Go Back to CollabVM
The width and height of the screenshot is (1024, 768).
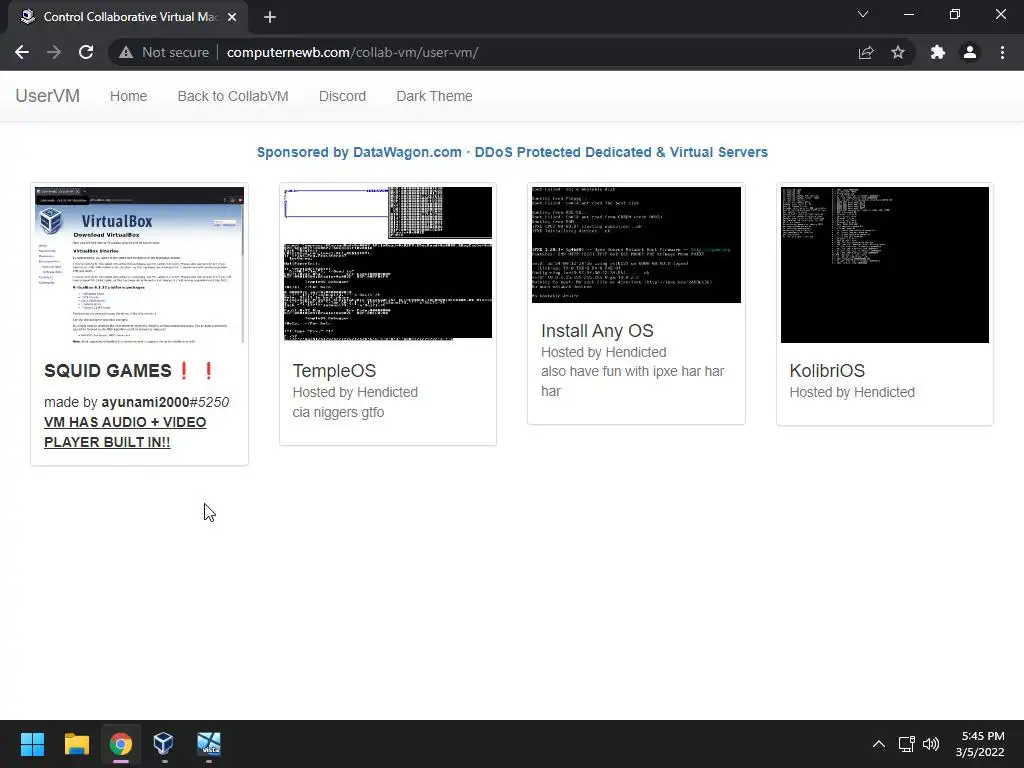(x=233, y=96)
